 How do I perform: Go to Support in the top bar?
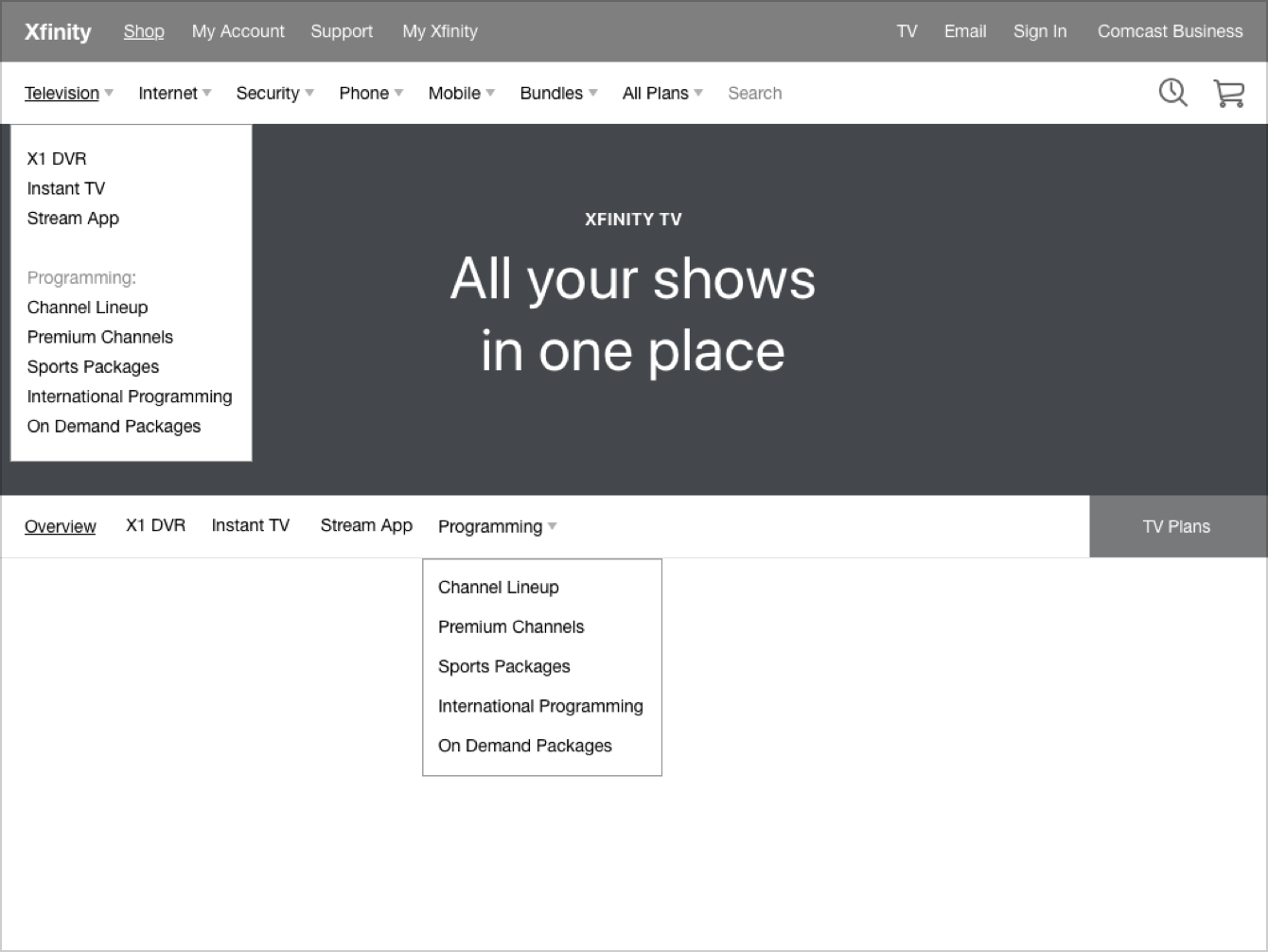click(x=342, y=31)
